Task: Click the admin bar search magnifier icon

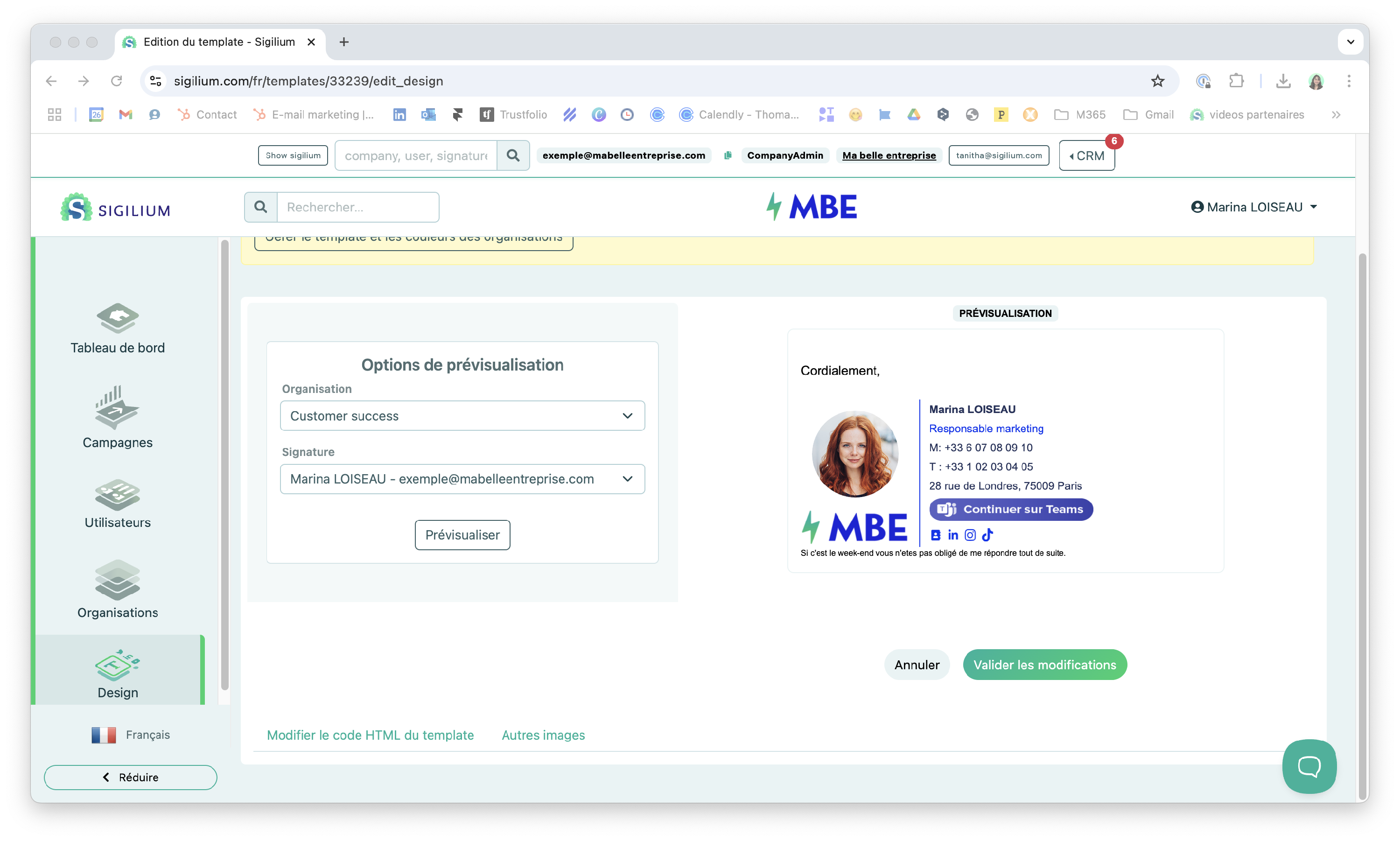Action: 513,155
